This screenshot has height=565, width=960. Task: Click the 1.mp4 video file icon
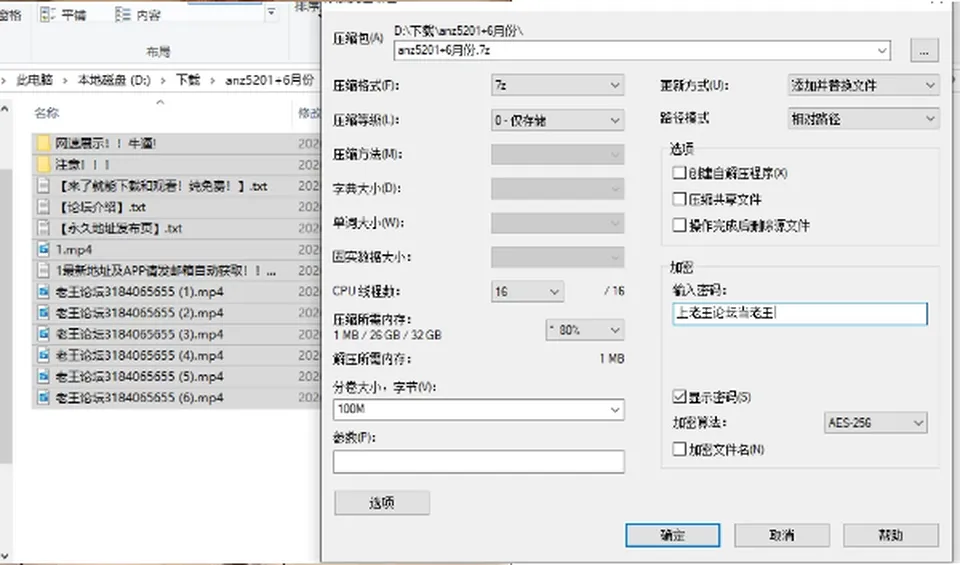[x=43, y=249]
